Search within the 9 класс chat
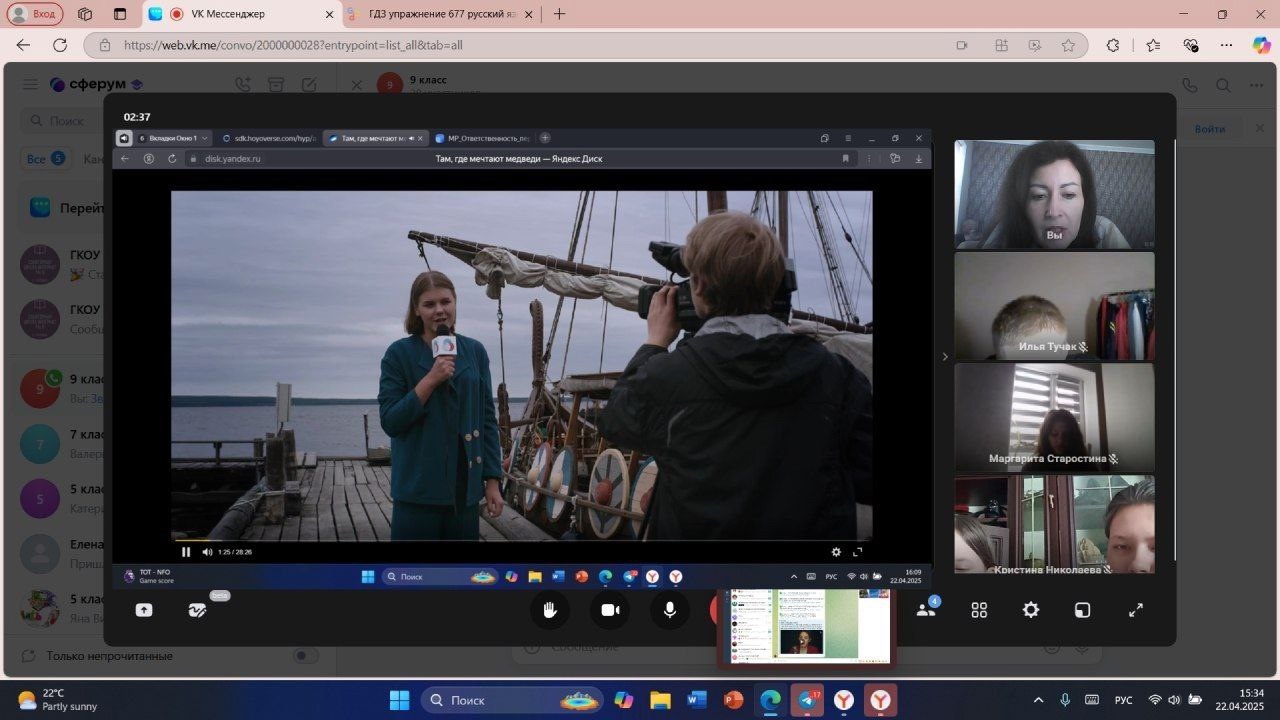This screenshot has height=720, width=1280. coord(1223,85)
